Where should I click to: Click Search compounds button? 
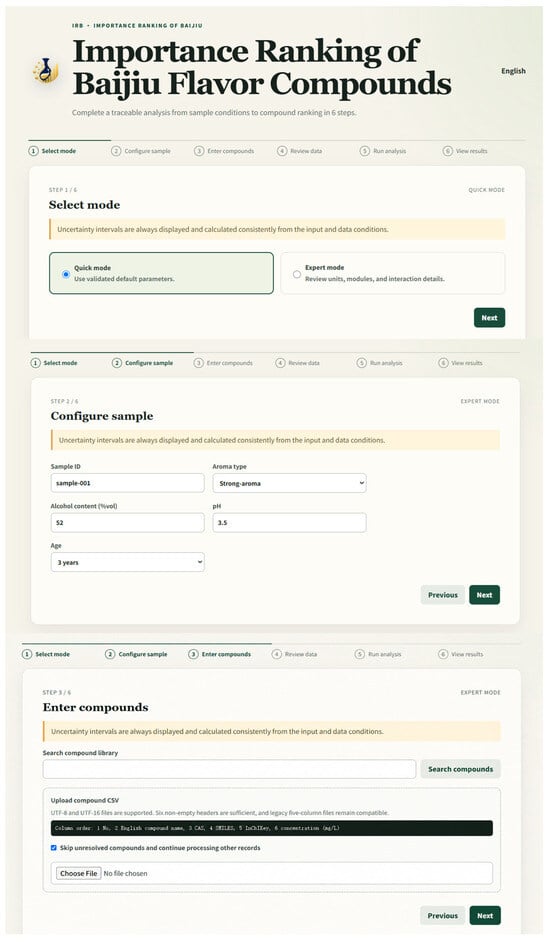[460, 769]
